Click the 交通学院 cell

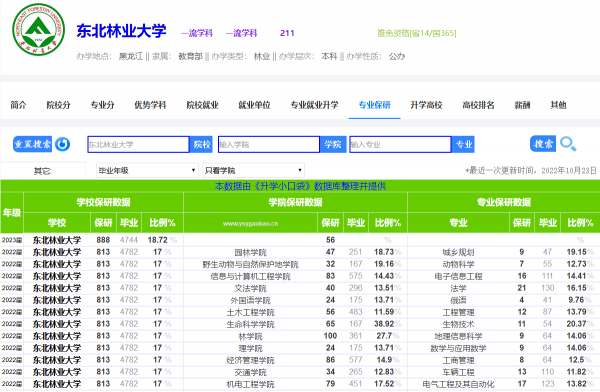coord(250,372)
